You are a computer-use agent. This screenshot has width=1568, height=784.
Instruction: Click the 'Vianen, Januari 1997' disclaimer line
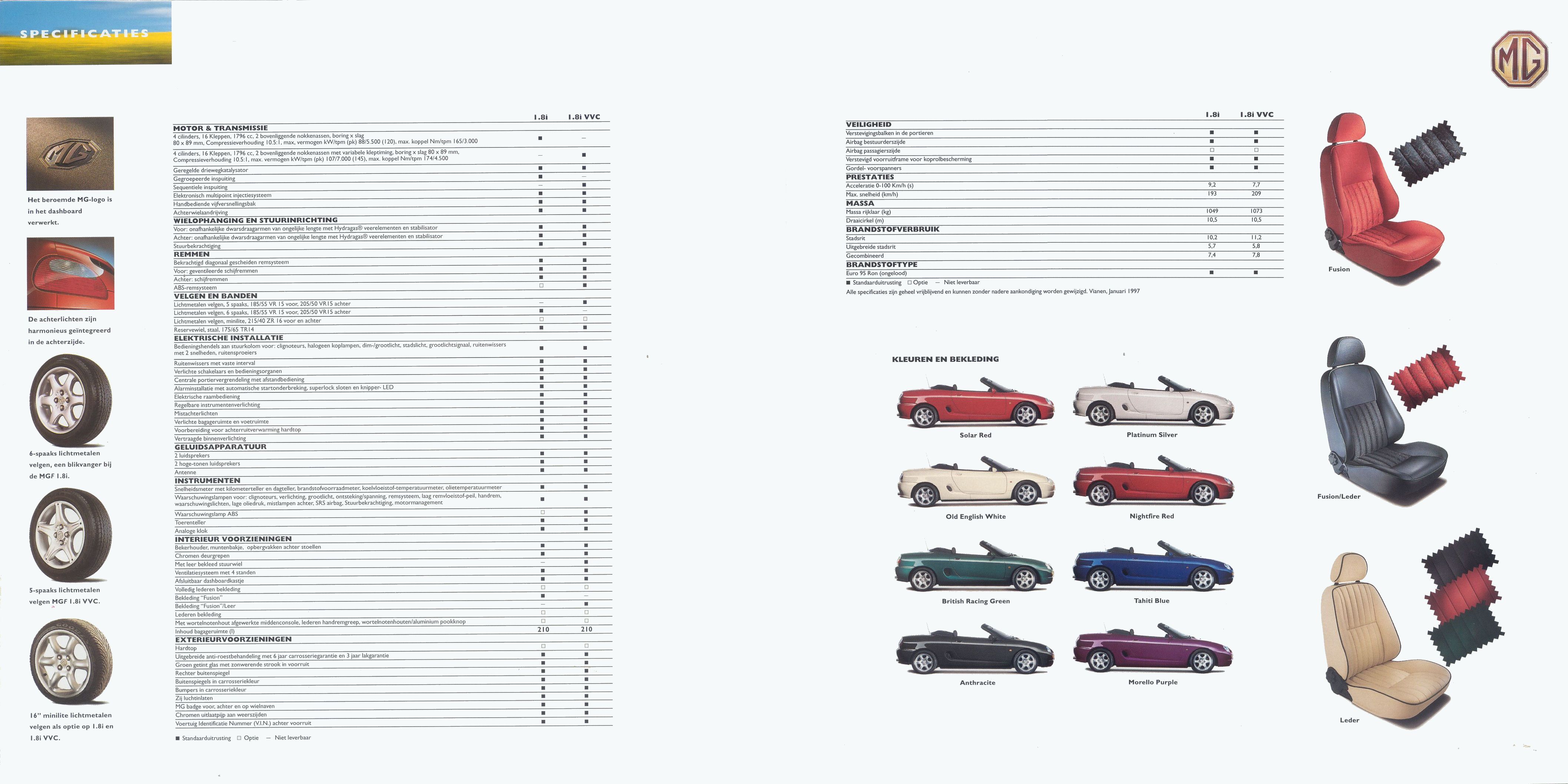(x=993, y=292)
